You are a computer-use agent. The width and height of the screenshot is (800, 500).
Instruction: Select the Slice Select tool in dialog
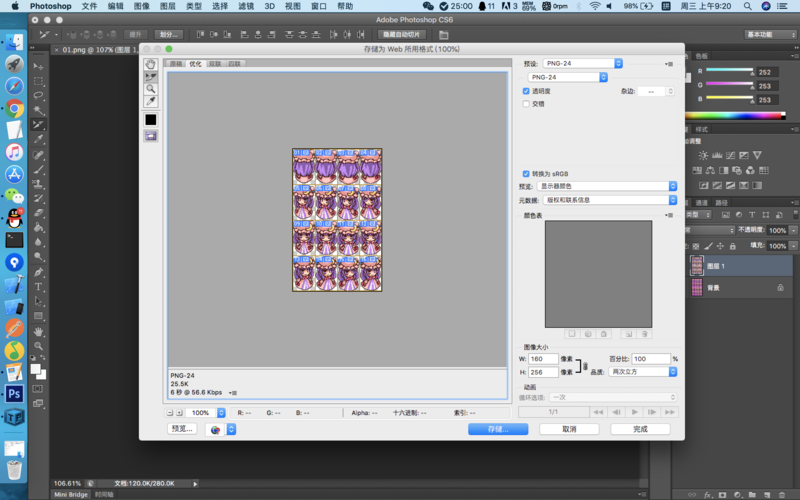[x=151, y=77]
